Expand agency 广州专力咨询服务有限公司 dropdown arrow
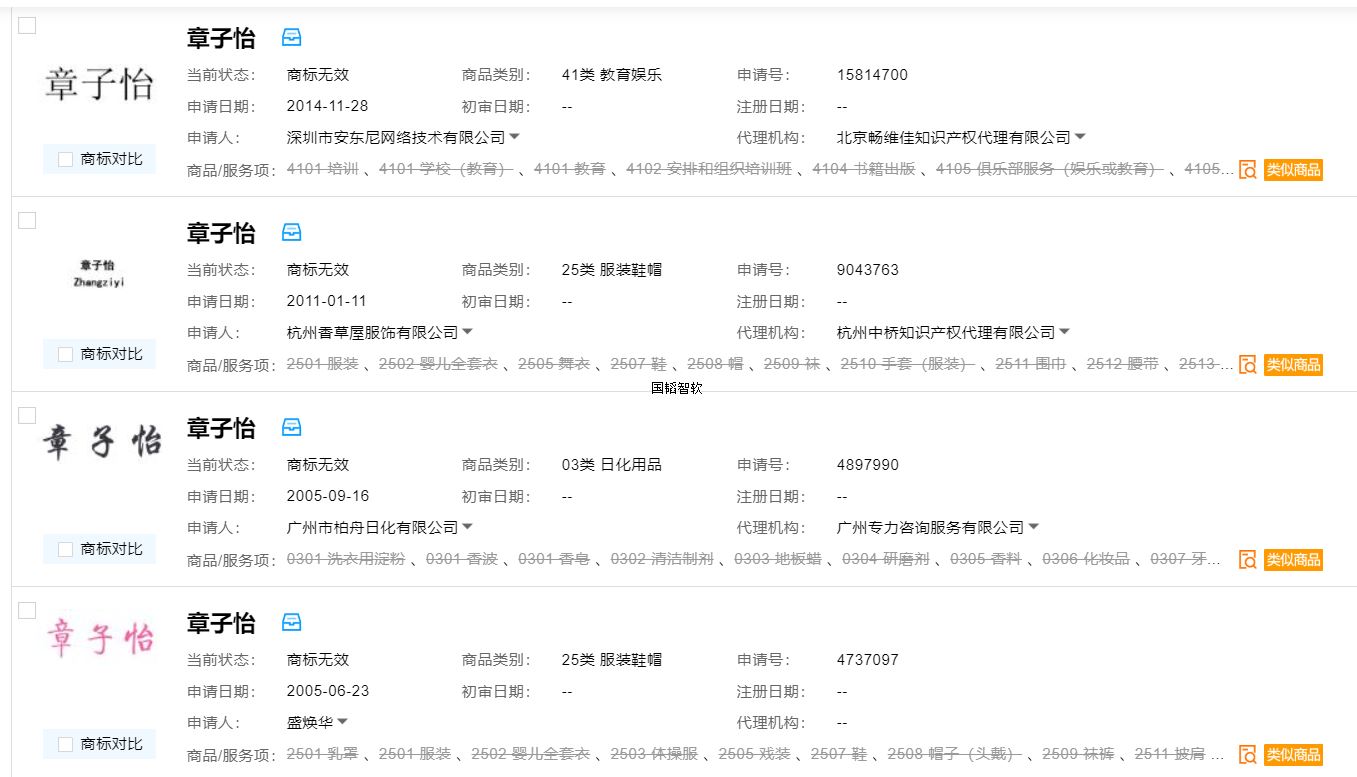The image size is (1357, 777). click(x=1033, y=527)
